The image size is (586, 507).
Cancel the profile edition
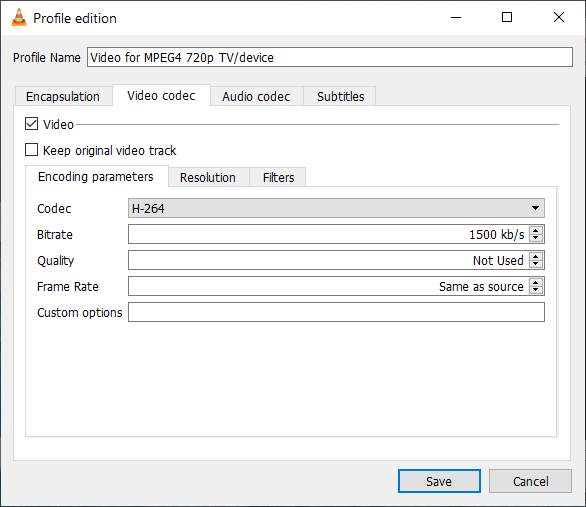click(x=530, y=481)
